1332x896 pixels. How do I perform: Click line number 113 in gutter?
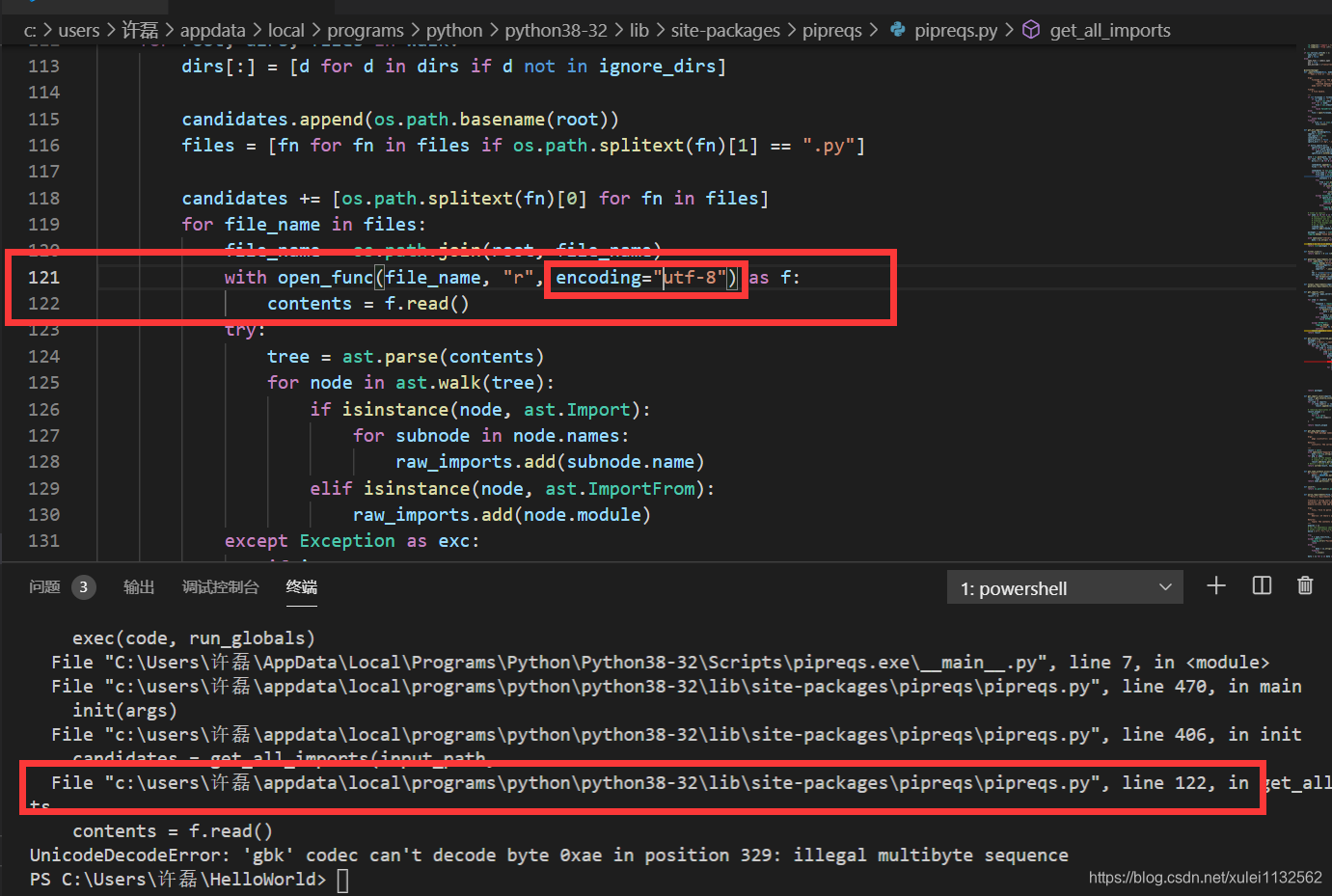point(43,67)
